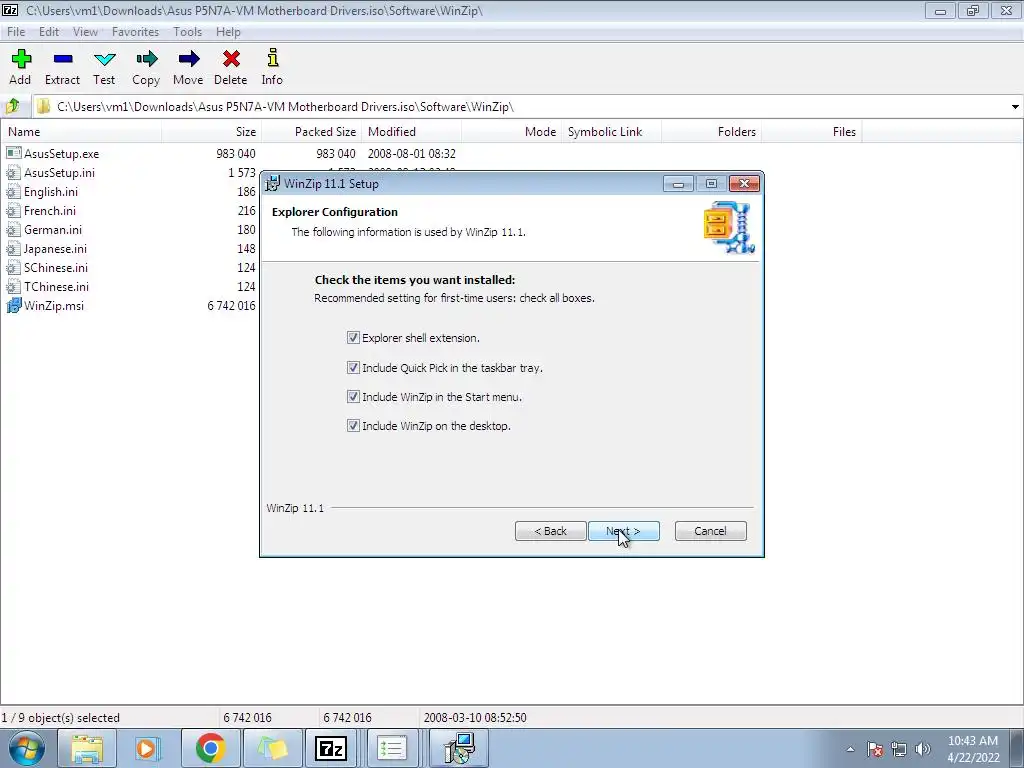Toggle Include Quick Pick in taskbar tray
Image resolution: width=1024 pixels, height=768 pixels.
click(x=353, y=368)
